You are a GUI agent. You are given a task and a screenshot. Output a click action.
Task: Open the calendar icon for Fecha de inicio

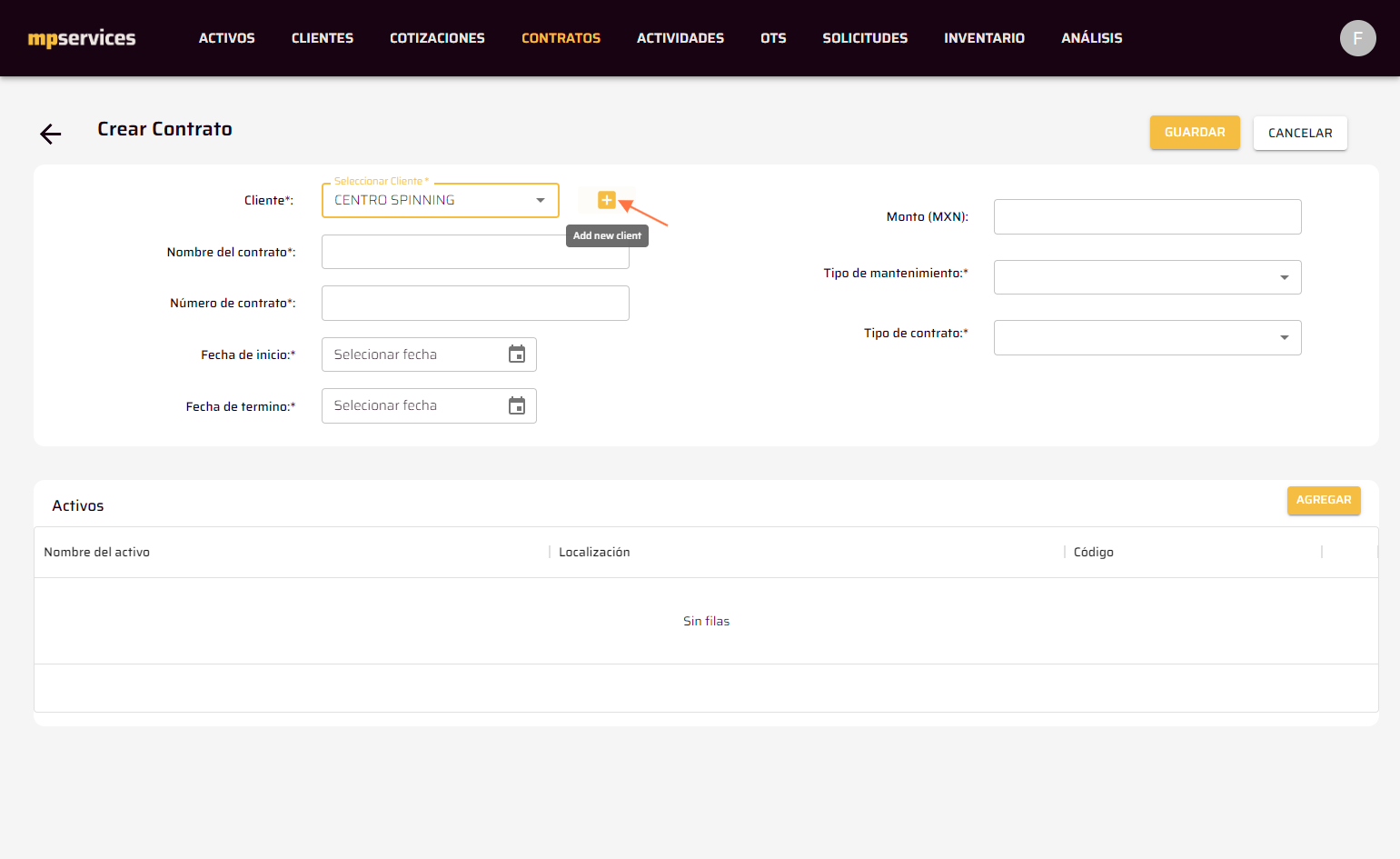tap(517, 355)
